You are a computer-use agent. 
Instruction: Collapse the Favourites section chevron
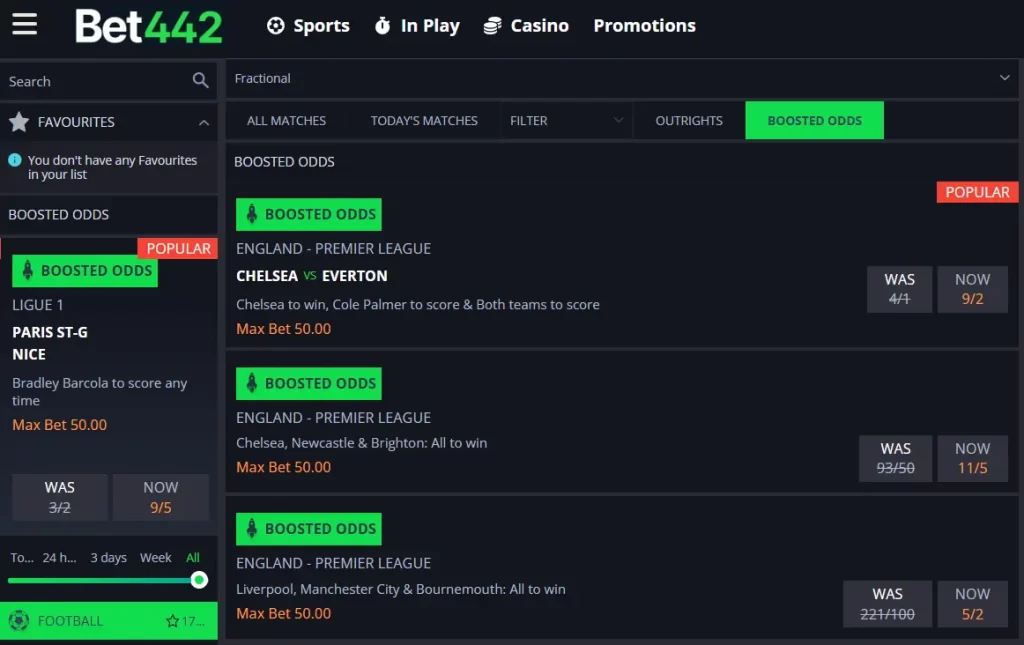pos(204,122)
